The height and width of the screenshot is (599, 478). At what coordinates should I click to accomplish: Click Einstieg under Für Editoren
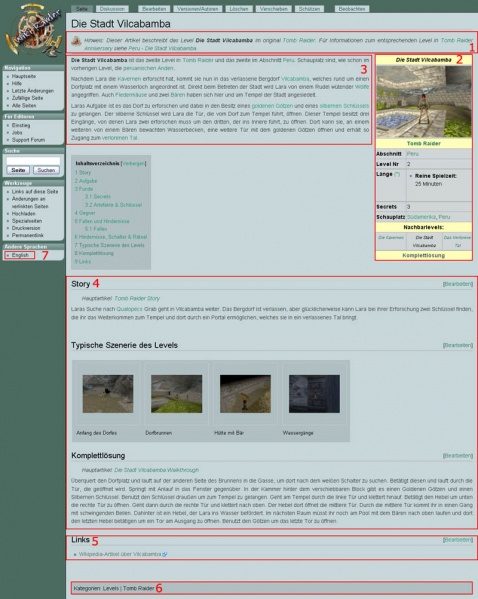click(21, 125)
